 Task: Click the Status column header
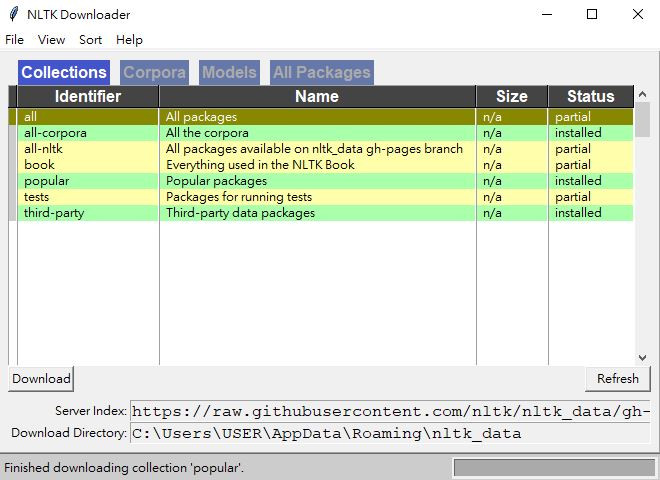(591, 96)
